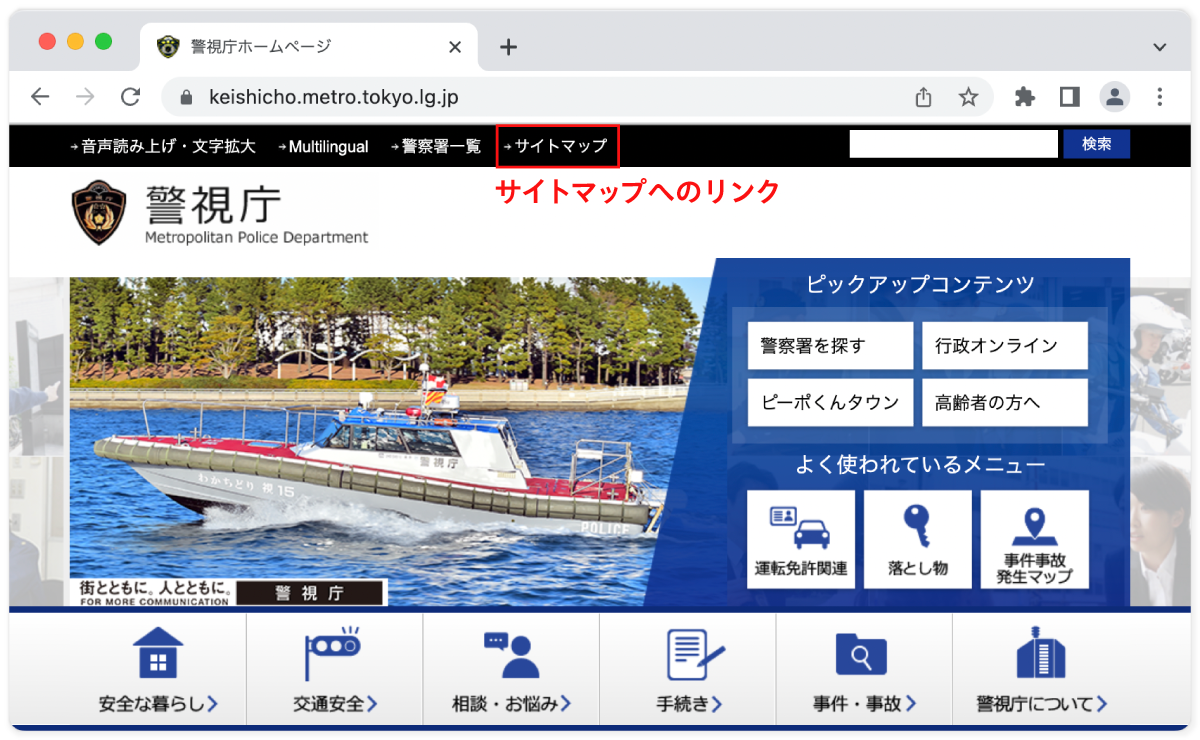Open the 警察署一覧 link
This screenshot has width=1200, height=740.
click(x=436, y=146)
